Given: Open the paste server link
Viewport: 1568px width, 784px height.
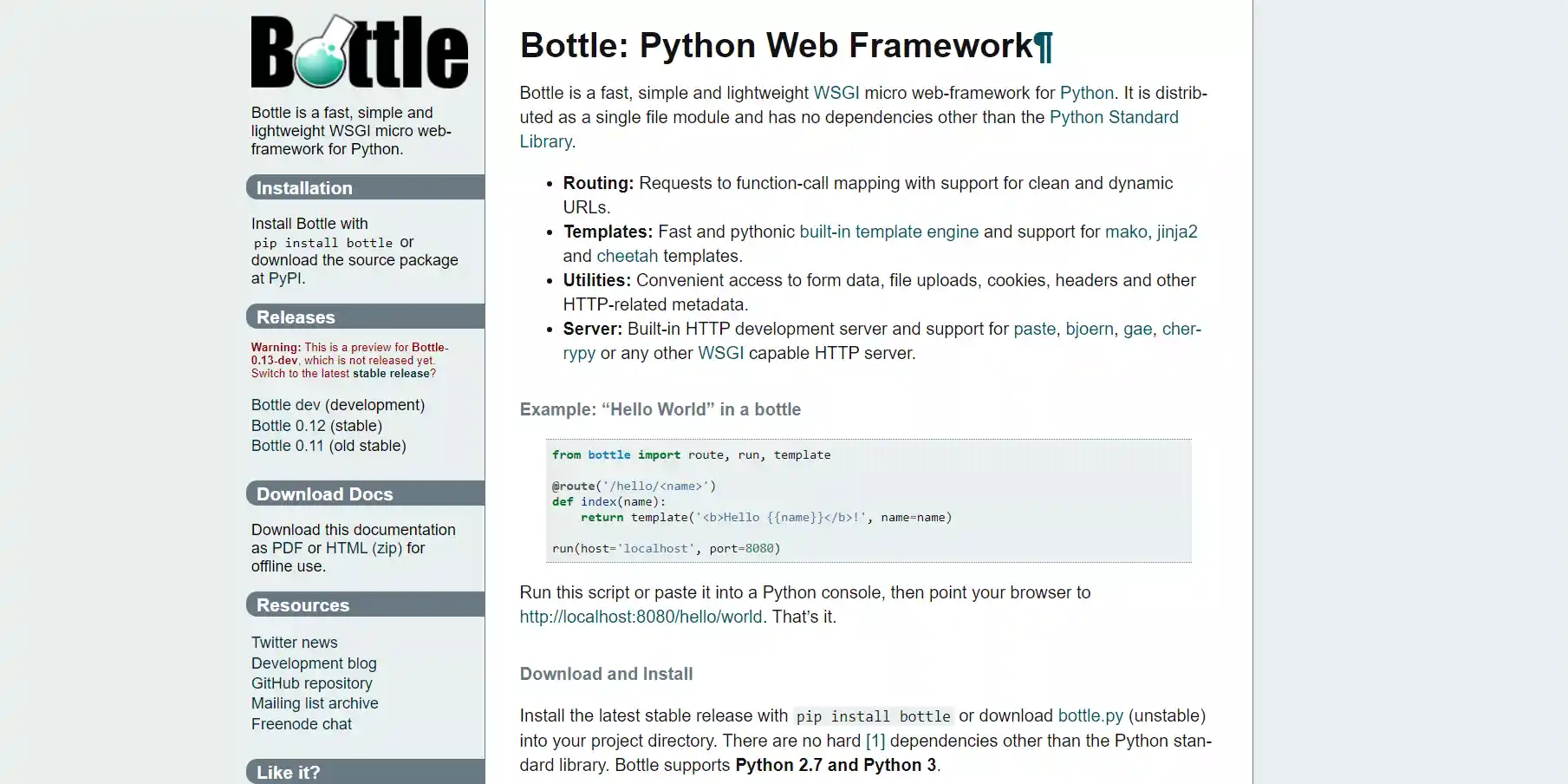Looking at the screenshot, I should (x=1035, y=329).
